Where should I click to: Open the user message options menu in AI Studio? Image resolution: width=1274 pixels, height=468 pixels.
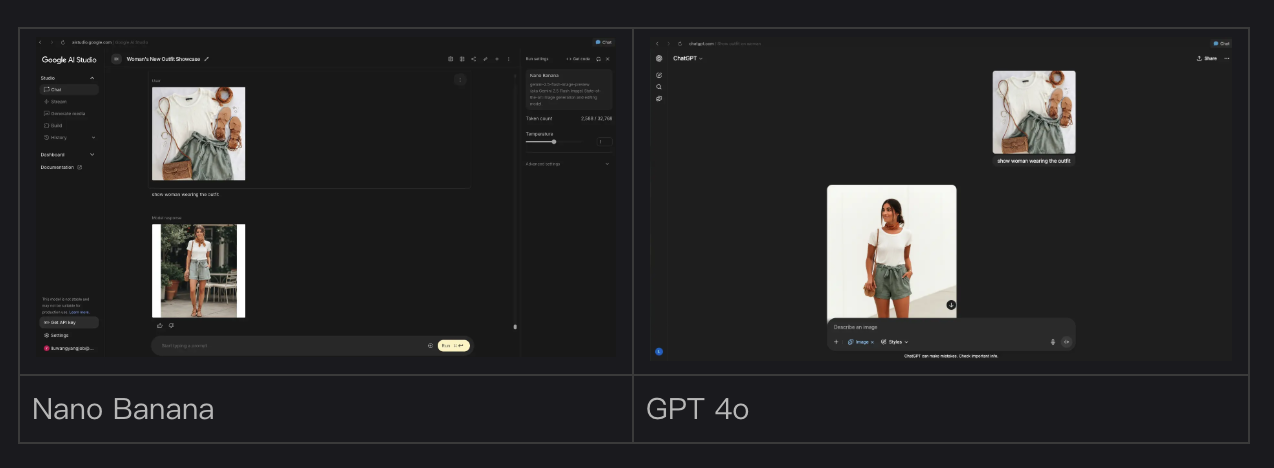coord(460,80)
